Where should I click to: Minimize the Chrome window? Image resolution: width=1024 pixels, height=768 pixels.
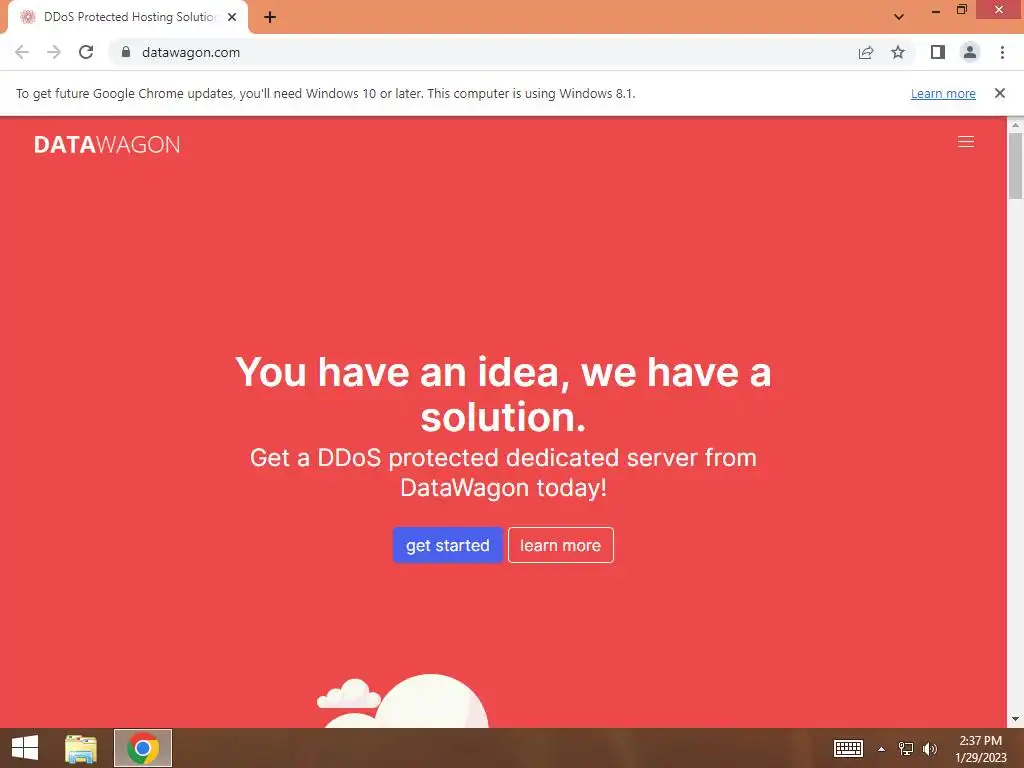pyautogui.click(x=935, y=10)
